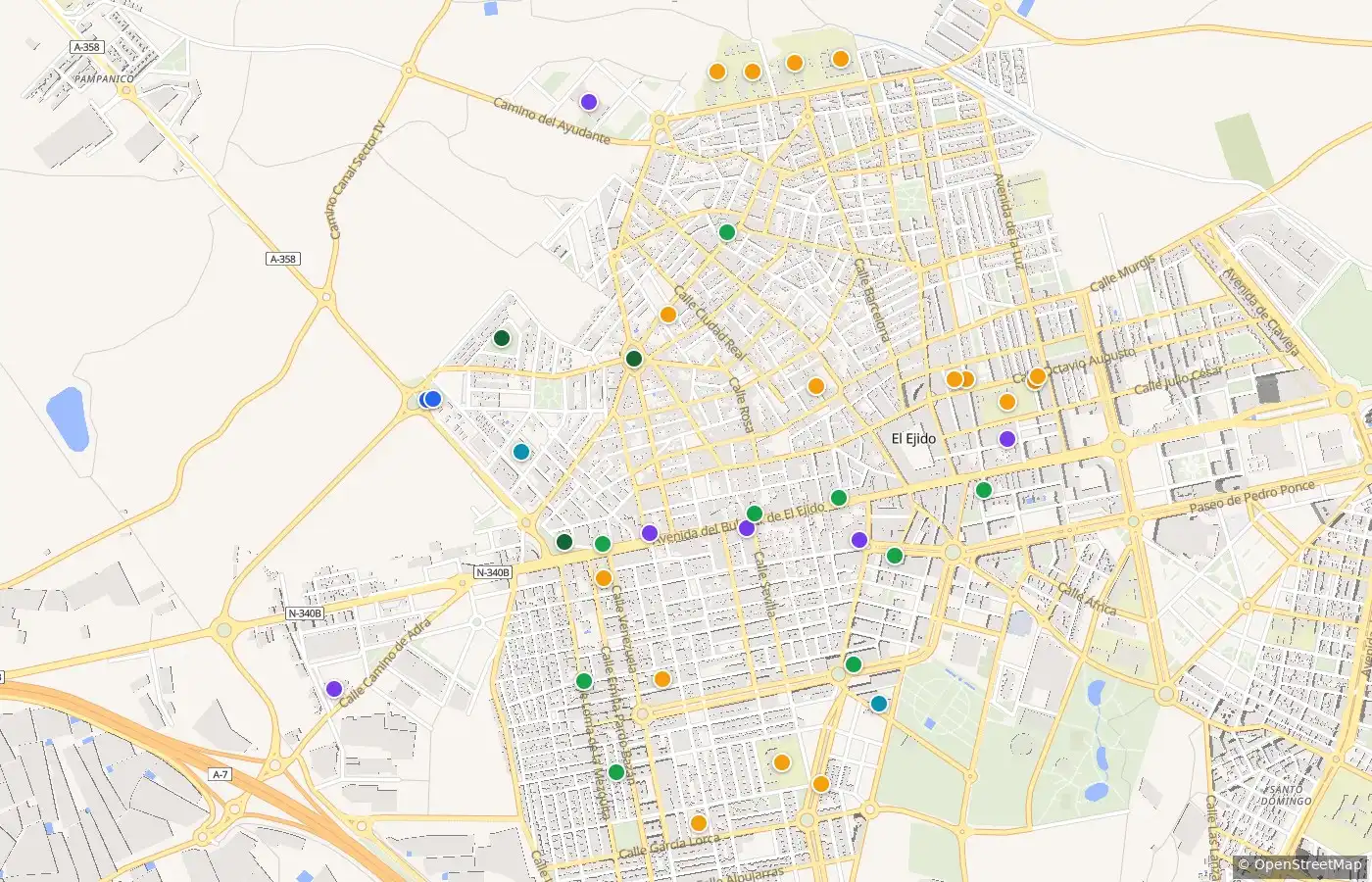Select the southernmost green marker on the map
The height and width of the screenshot is (882, 1372).
pyautogui.click(x=616, y=772)
